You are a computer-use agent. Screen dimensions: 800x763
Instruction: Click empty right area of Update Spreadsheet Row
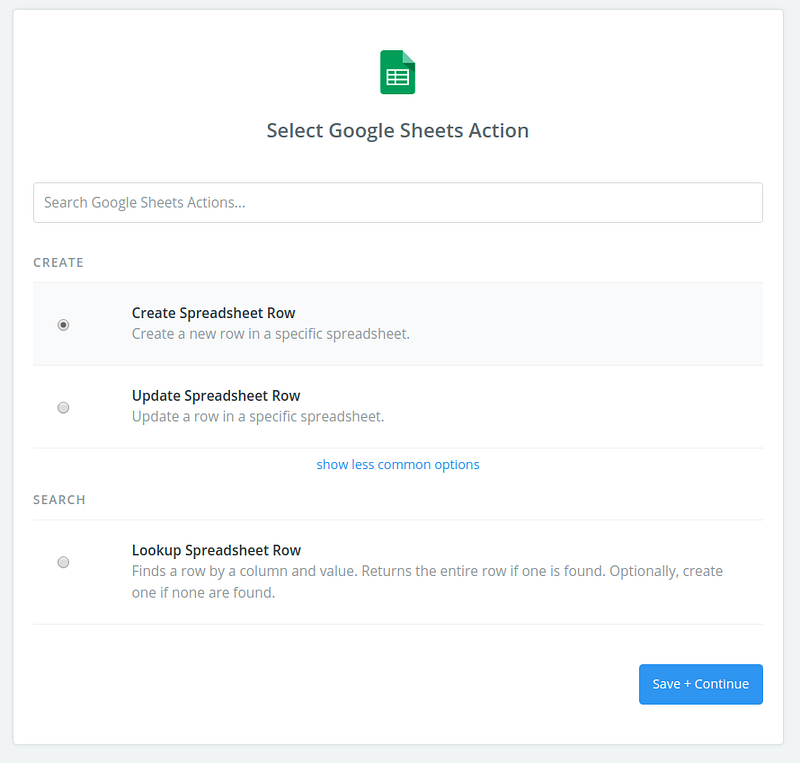click(x=620, y=406)
